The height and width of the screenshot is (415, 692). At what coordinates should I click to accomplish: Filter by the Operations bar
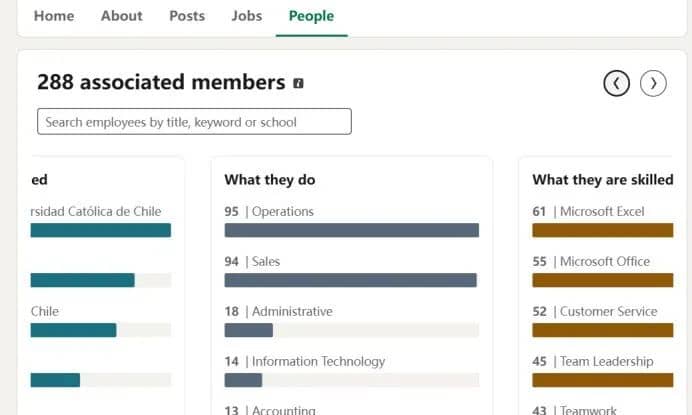point(351,230)
